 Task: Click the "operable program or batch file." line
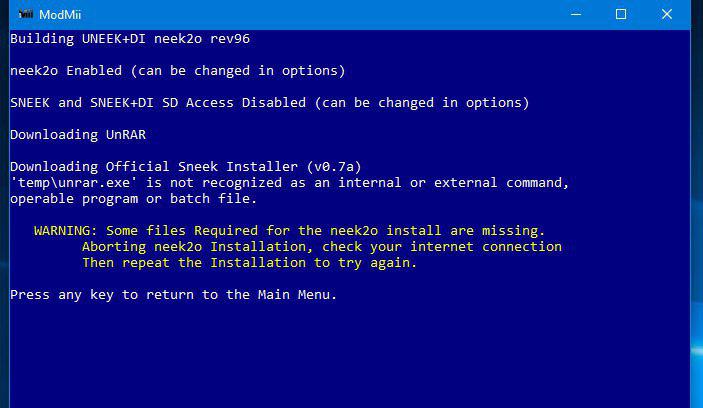tap(134, 199)
